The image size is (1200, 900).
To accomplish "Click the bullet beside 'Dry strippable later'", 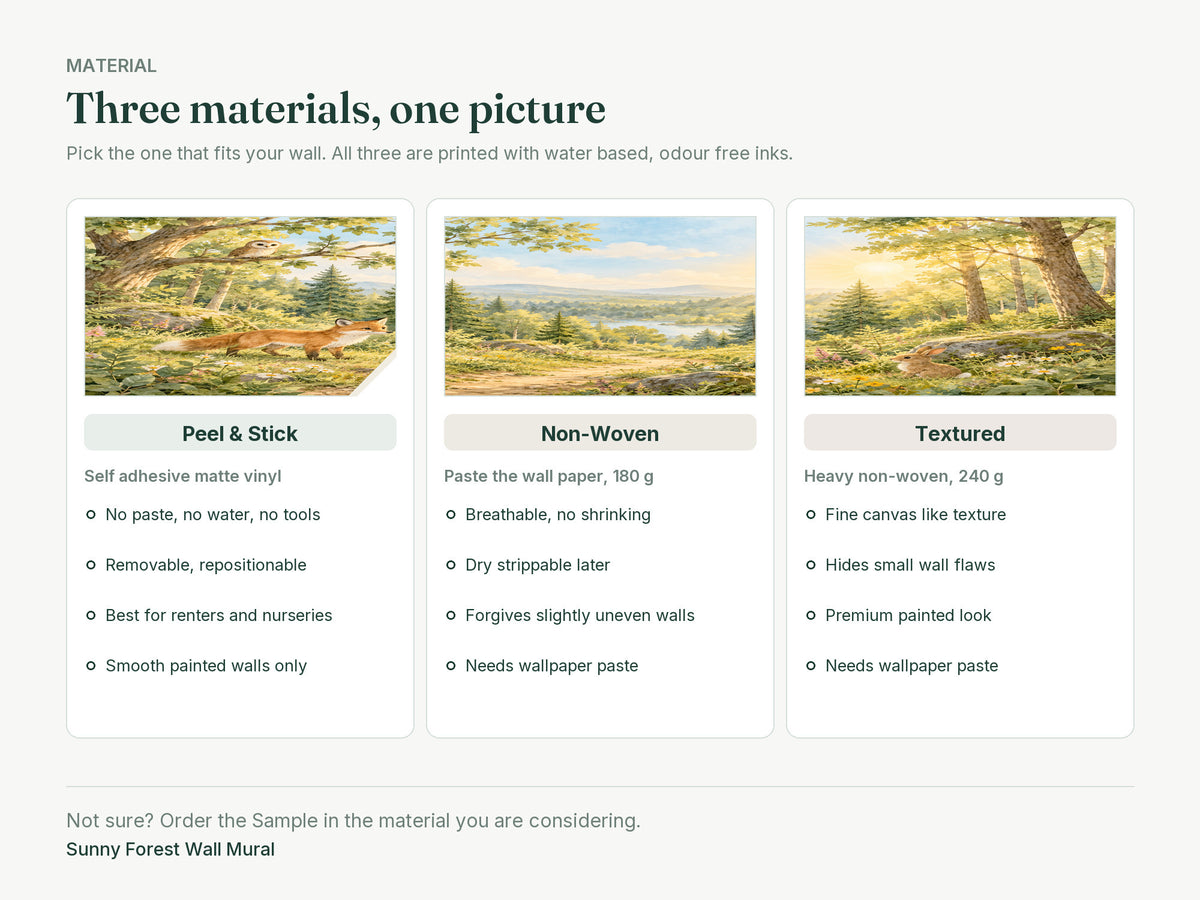I will click(x=451, y=565).
